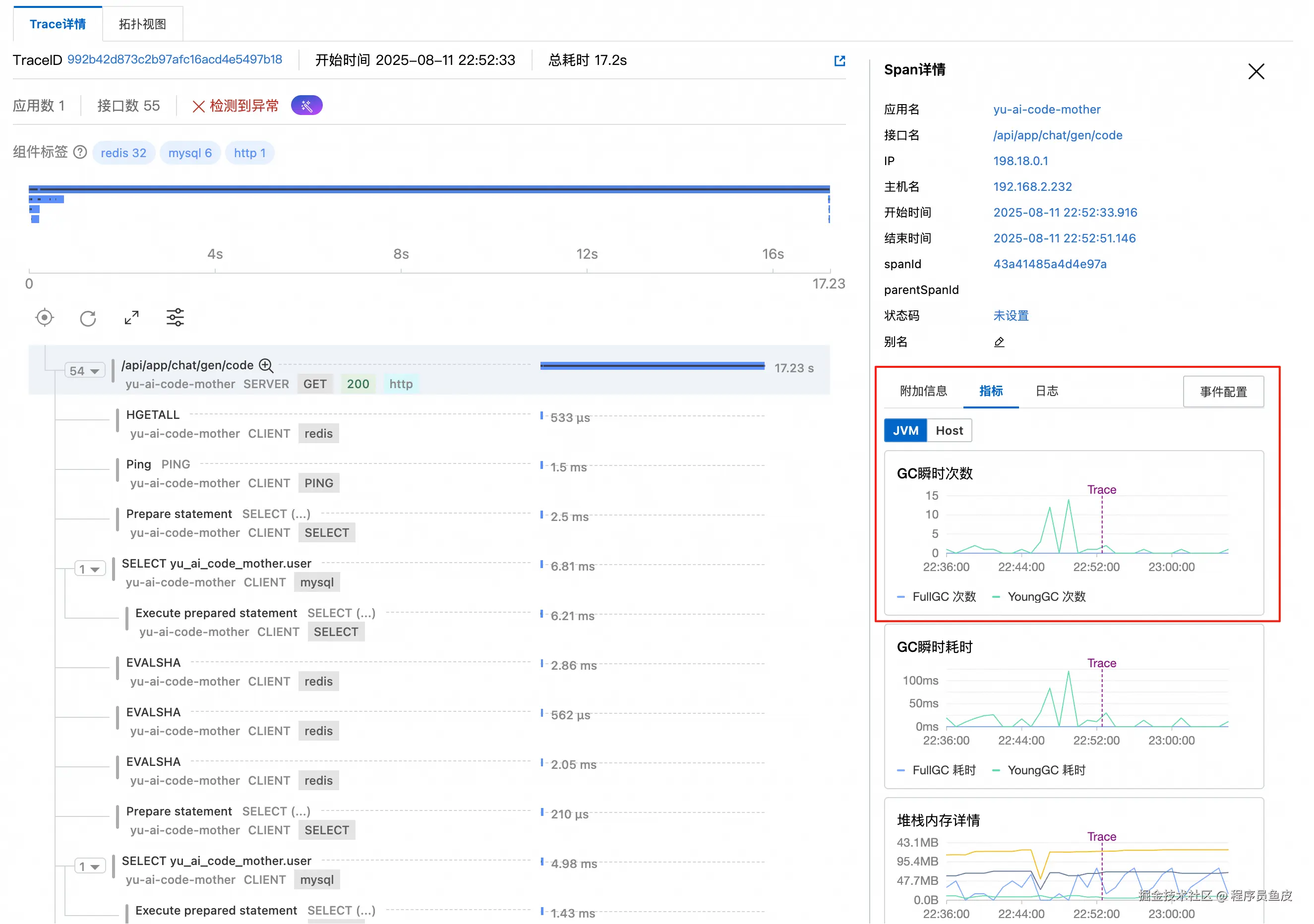The width and height of the screenshot is (1314, 924).
Task: Select the JVM metrics toggle
Action: (905, 430)
